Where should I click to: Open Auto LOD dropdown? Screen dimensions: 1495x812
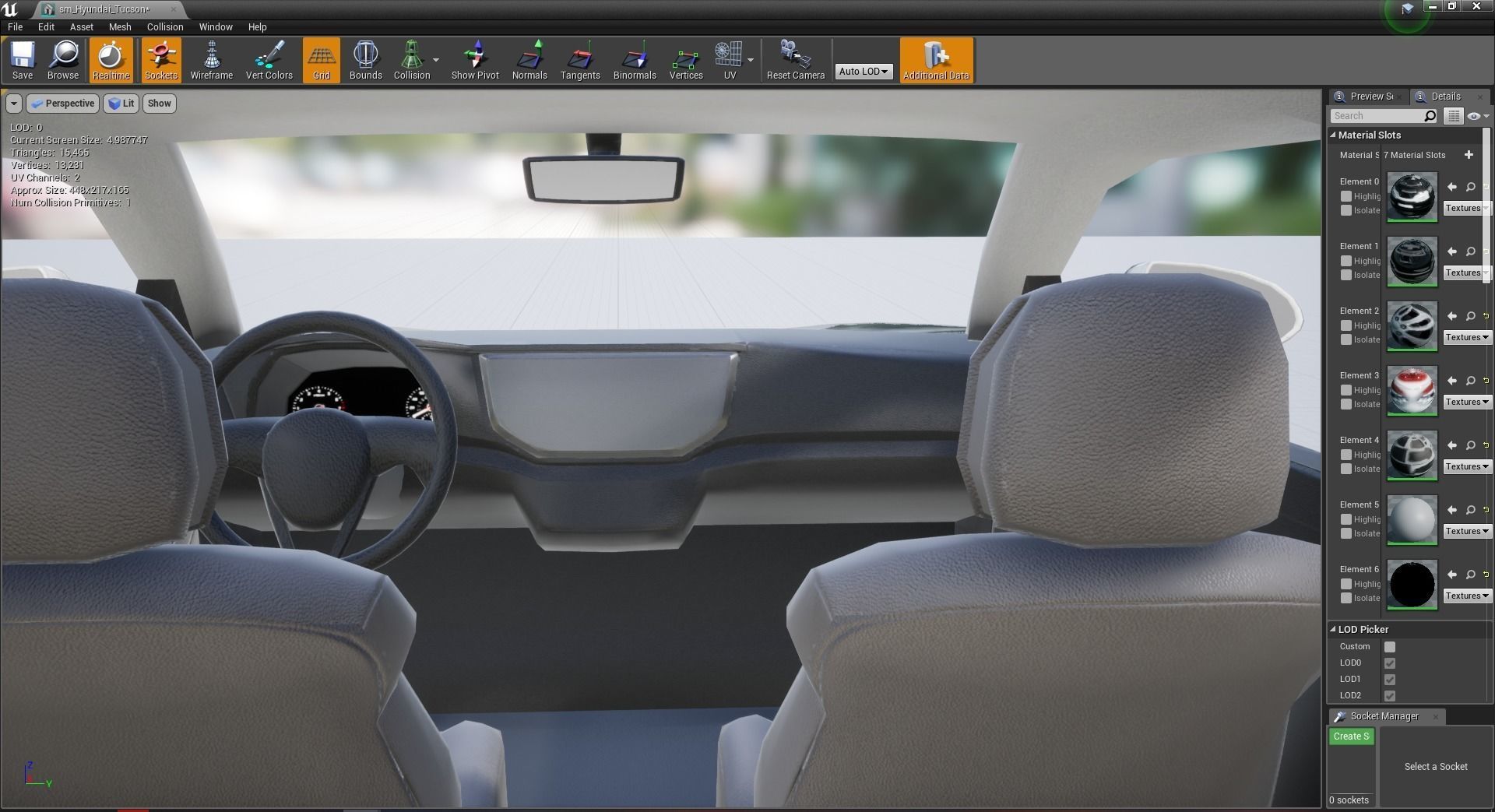863,71
